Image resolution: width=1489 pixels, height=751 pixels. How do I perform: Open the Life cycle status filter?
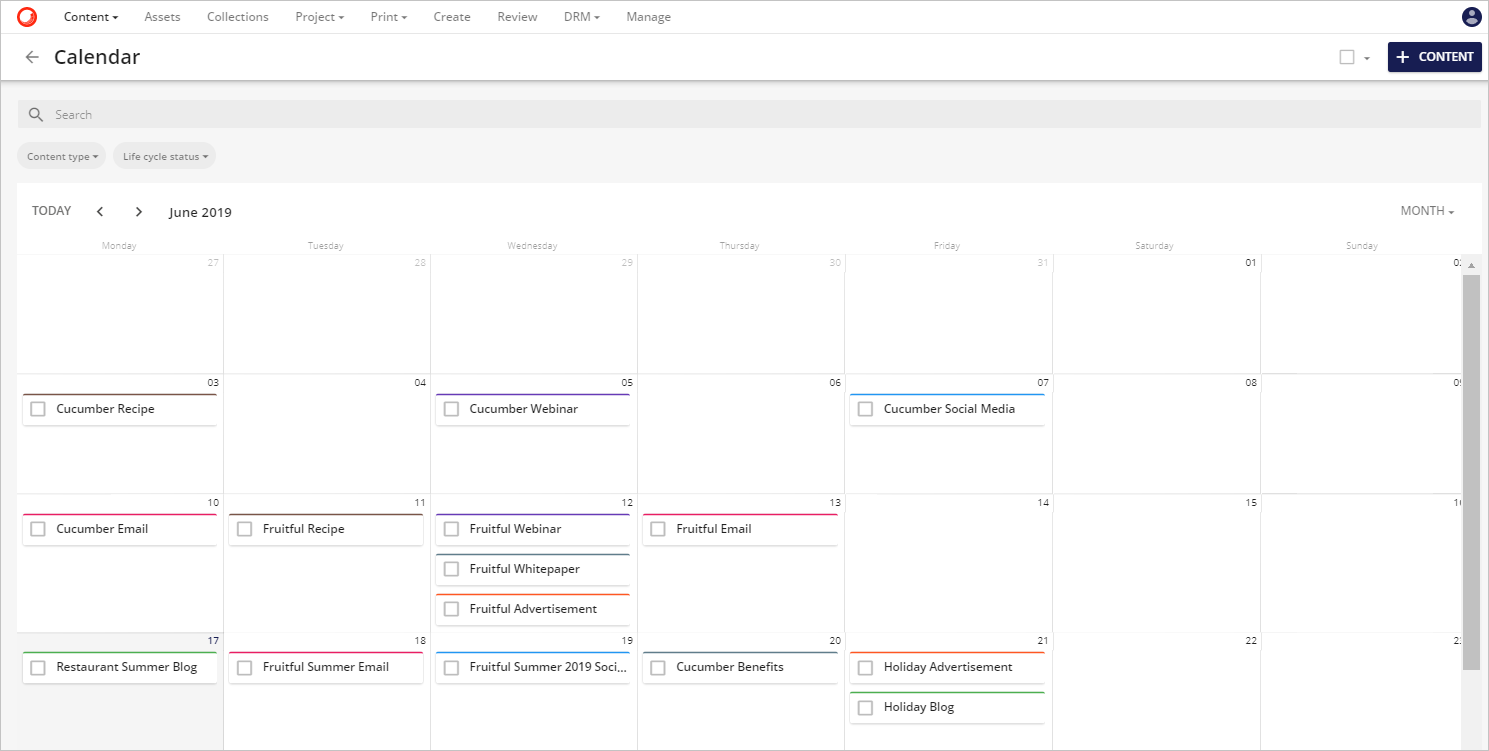point(165,157)
